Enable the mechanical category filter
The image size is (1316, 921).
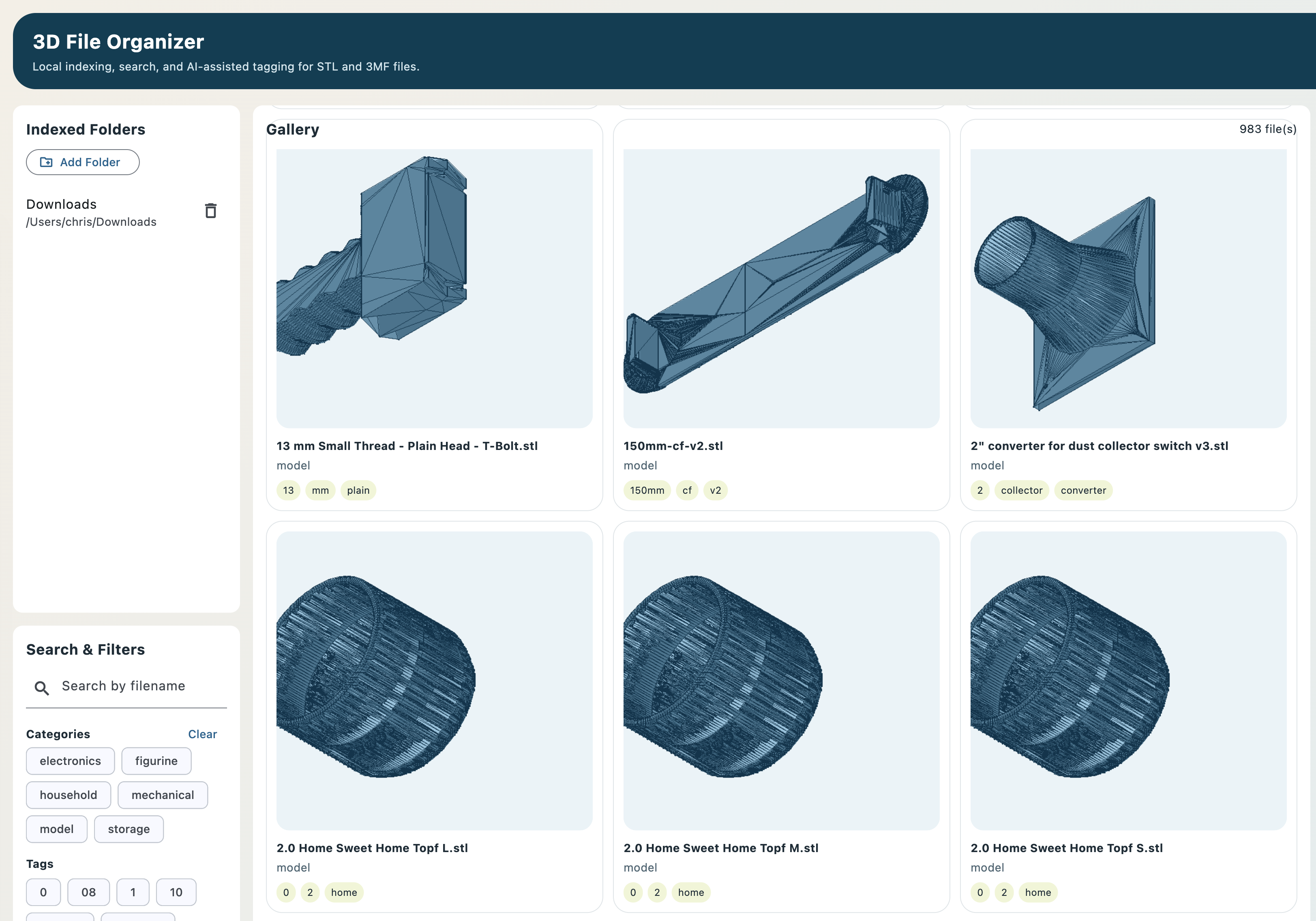(x=163, y=795)
